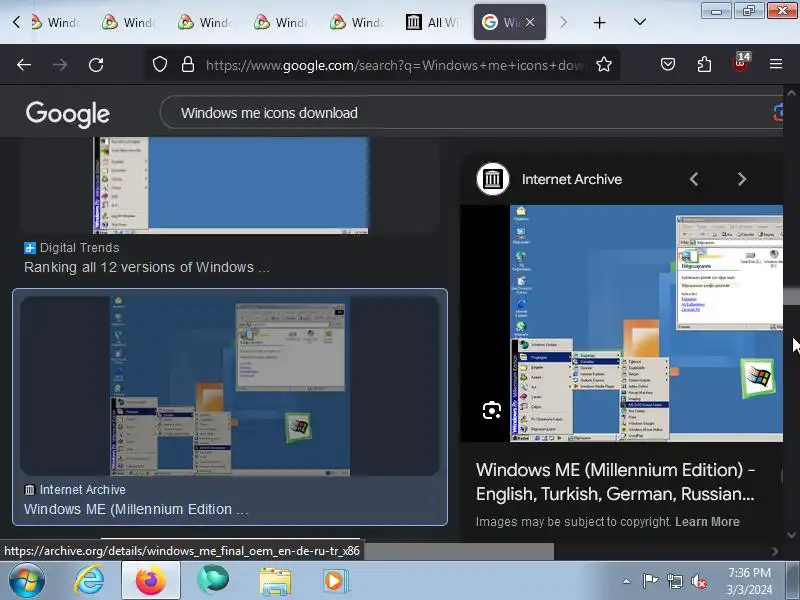800x600 pixels.
Task: Click the Learn More copyright link
Action: pos(707,521)
